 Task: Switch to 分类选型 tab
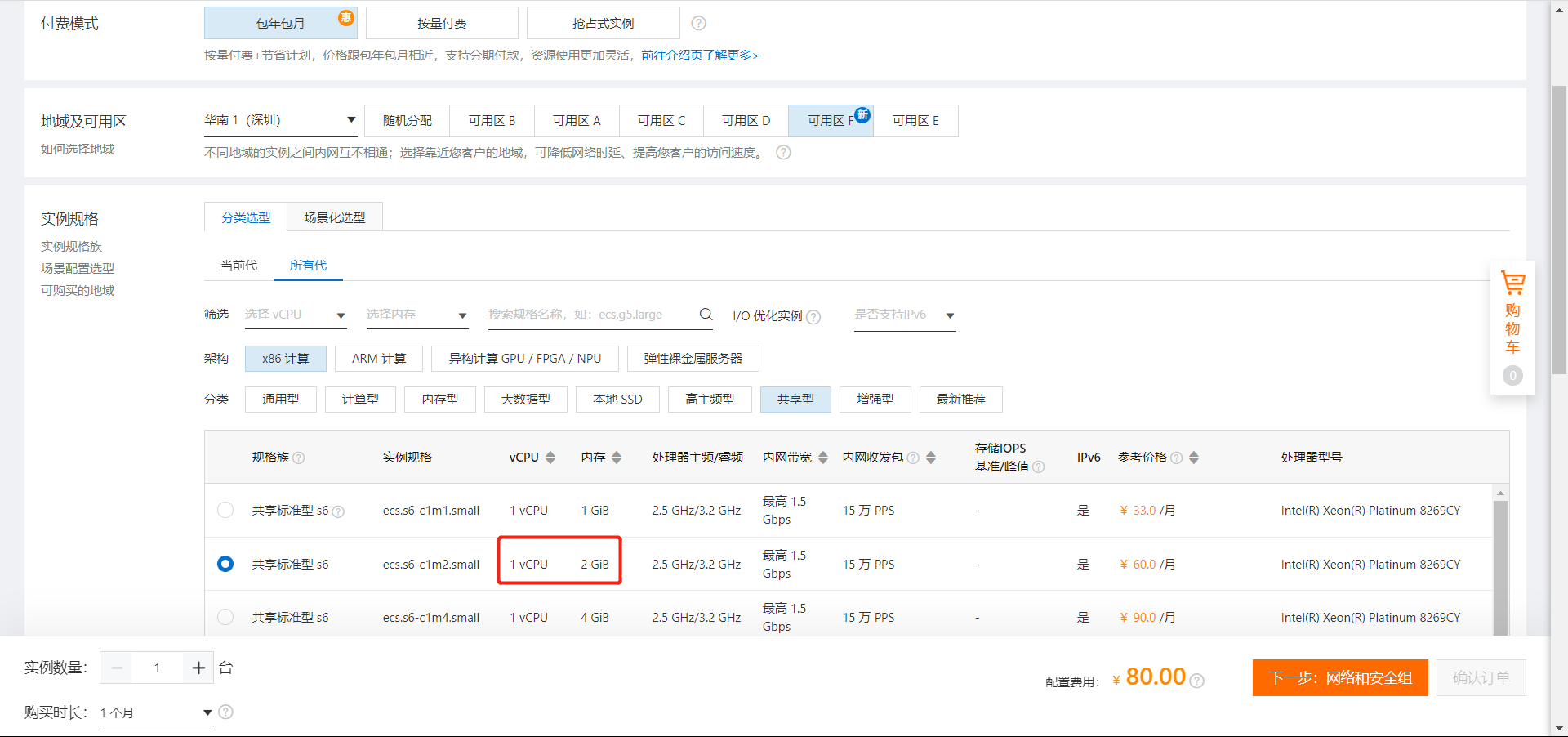(246, 217)
